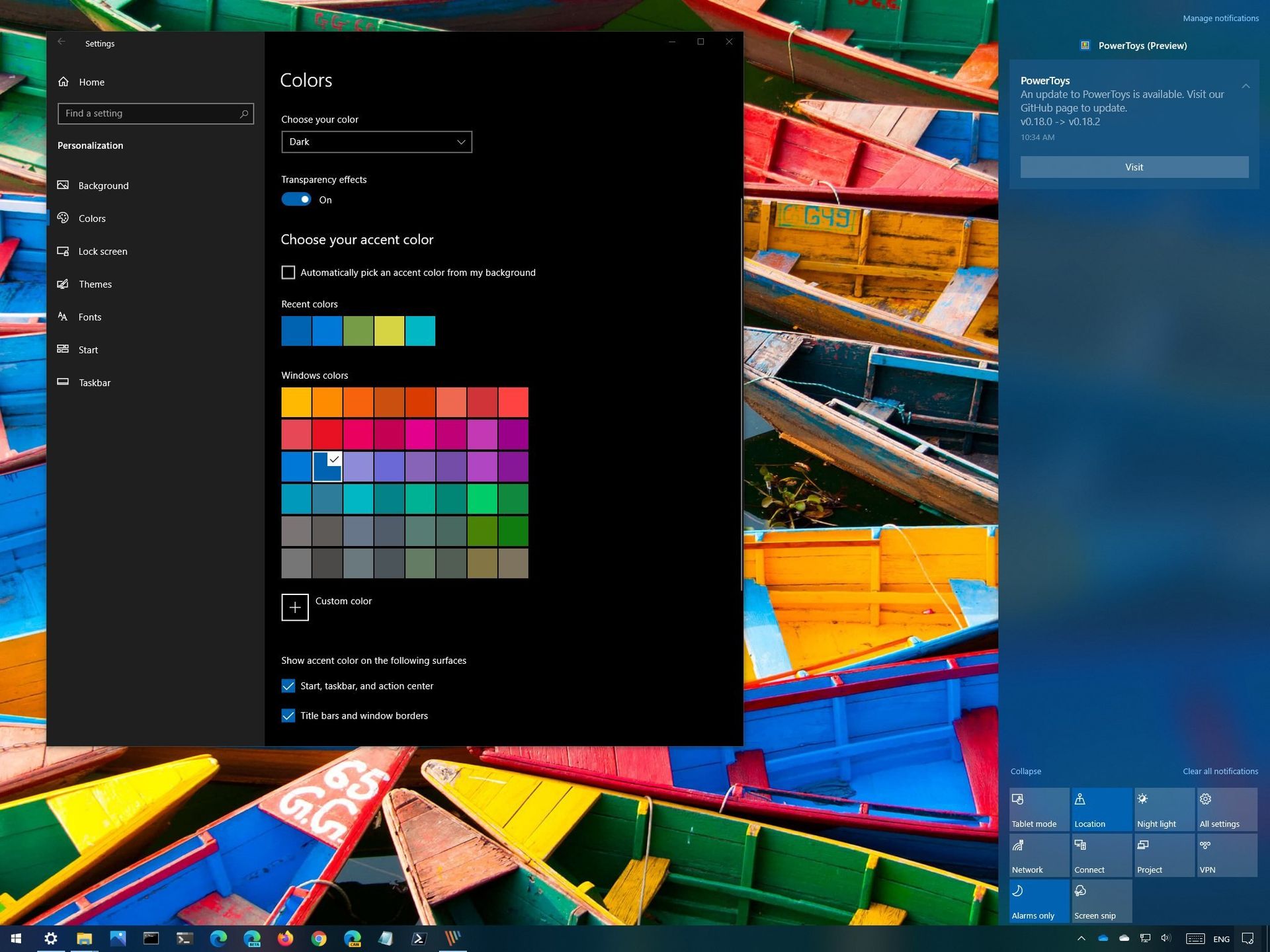Select the Lock screen sidebar icon
Viewport: 1270px width, 952px height.
point(63,251)
